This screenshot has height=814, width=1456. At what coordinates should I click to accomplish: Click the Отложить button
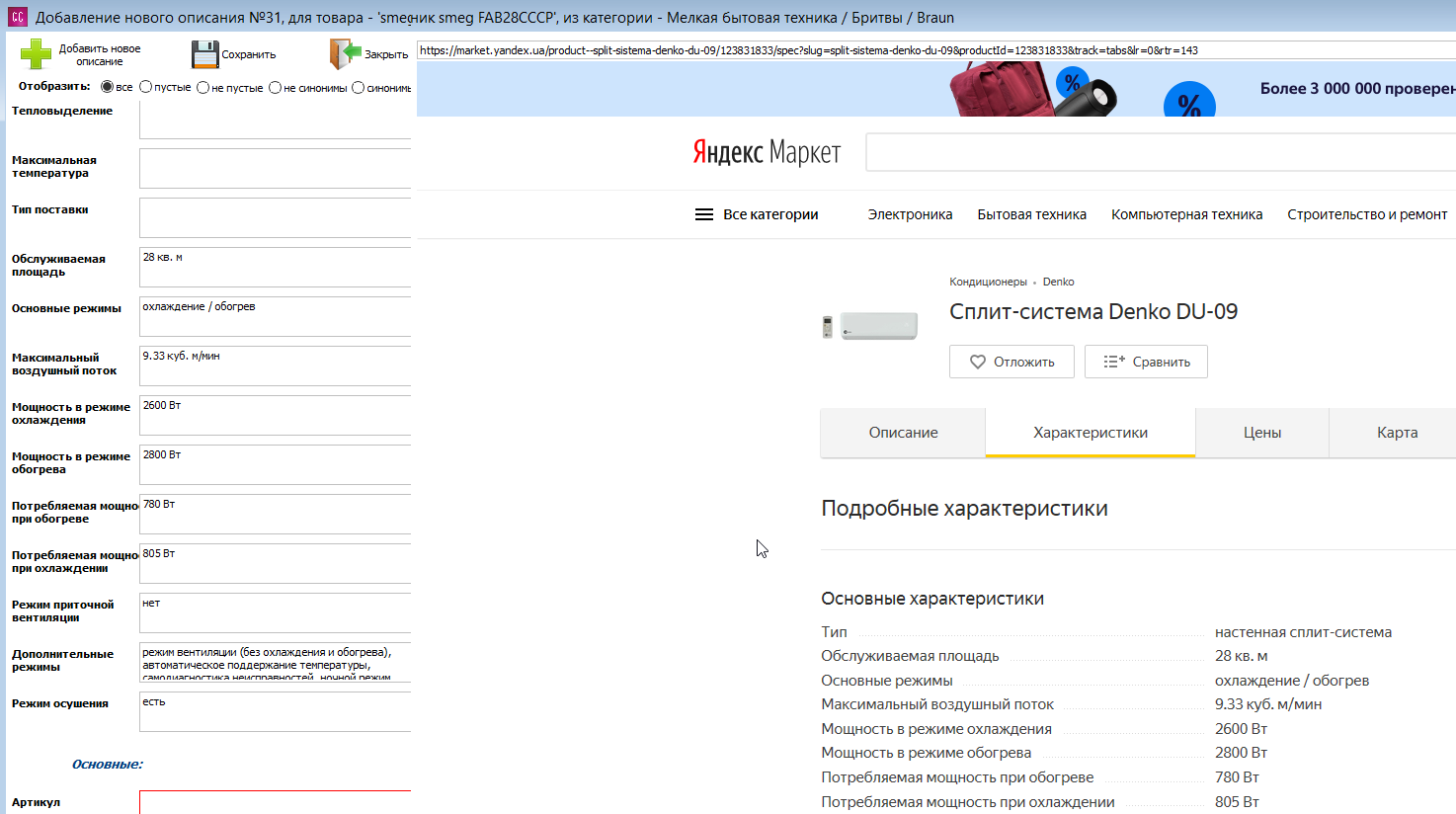point(1012,362)
